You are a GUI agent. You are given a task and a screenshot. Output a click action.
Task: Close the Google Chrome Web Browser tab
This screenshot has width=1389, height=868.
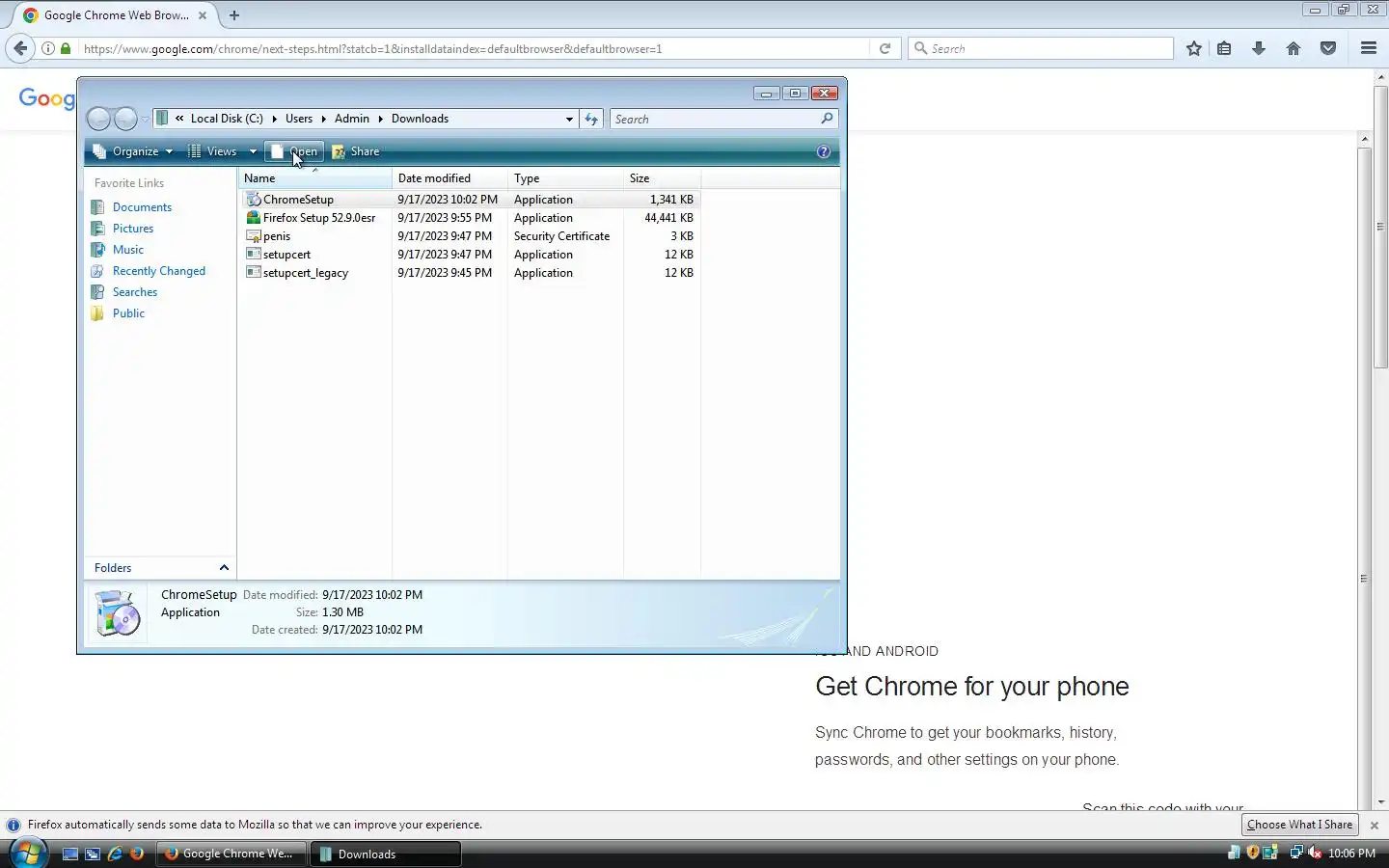(x=203, y=15)
